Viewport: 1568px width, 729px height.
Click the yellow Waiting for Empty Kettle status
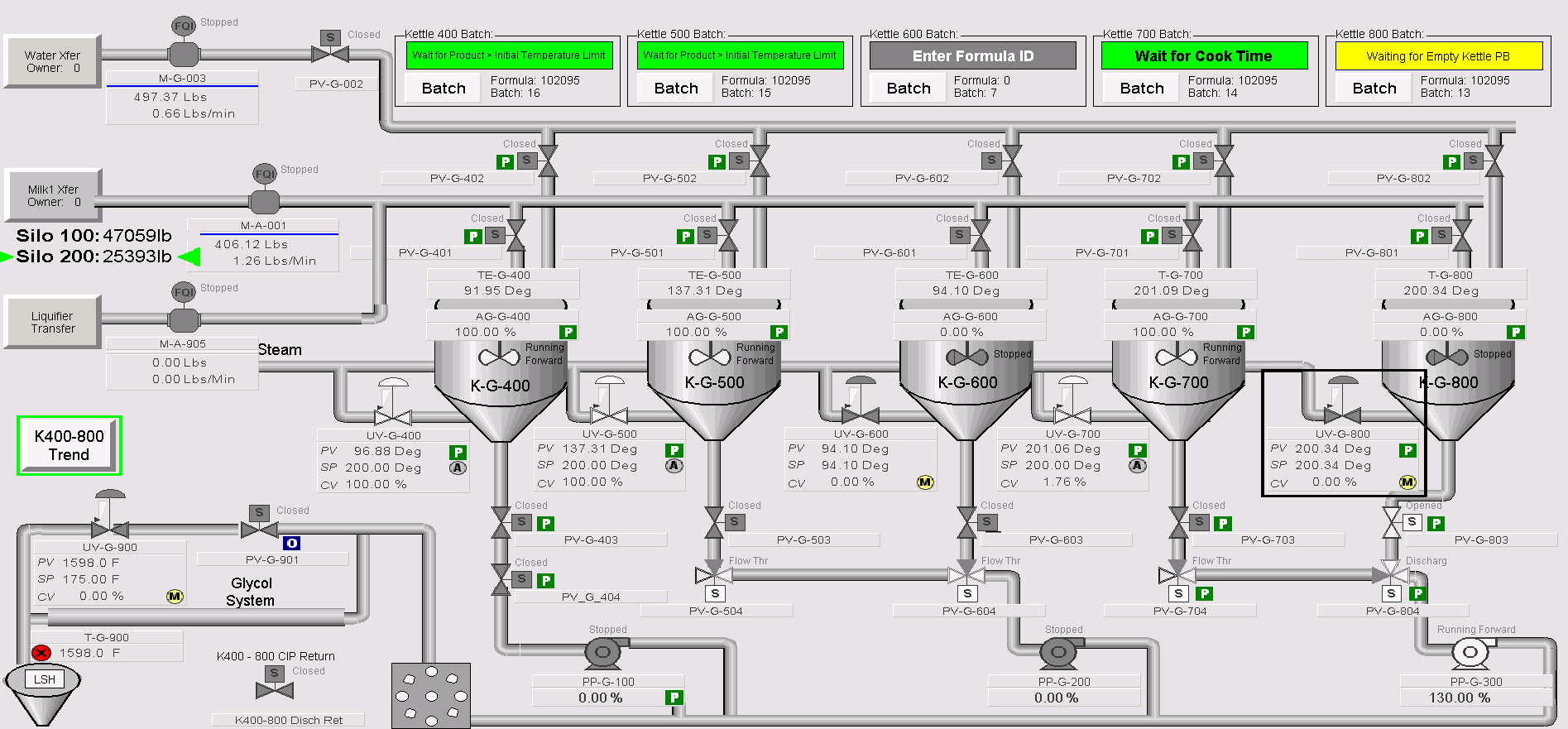(1438, 56)
